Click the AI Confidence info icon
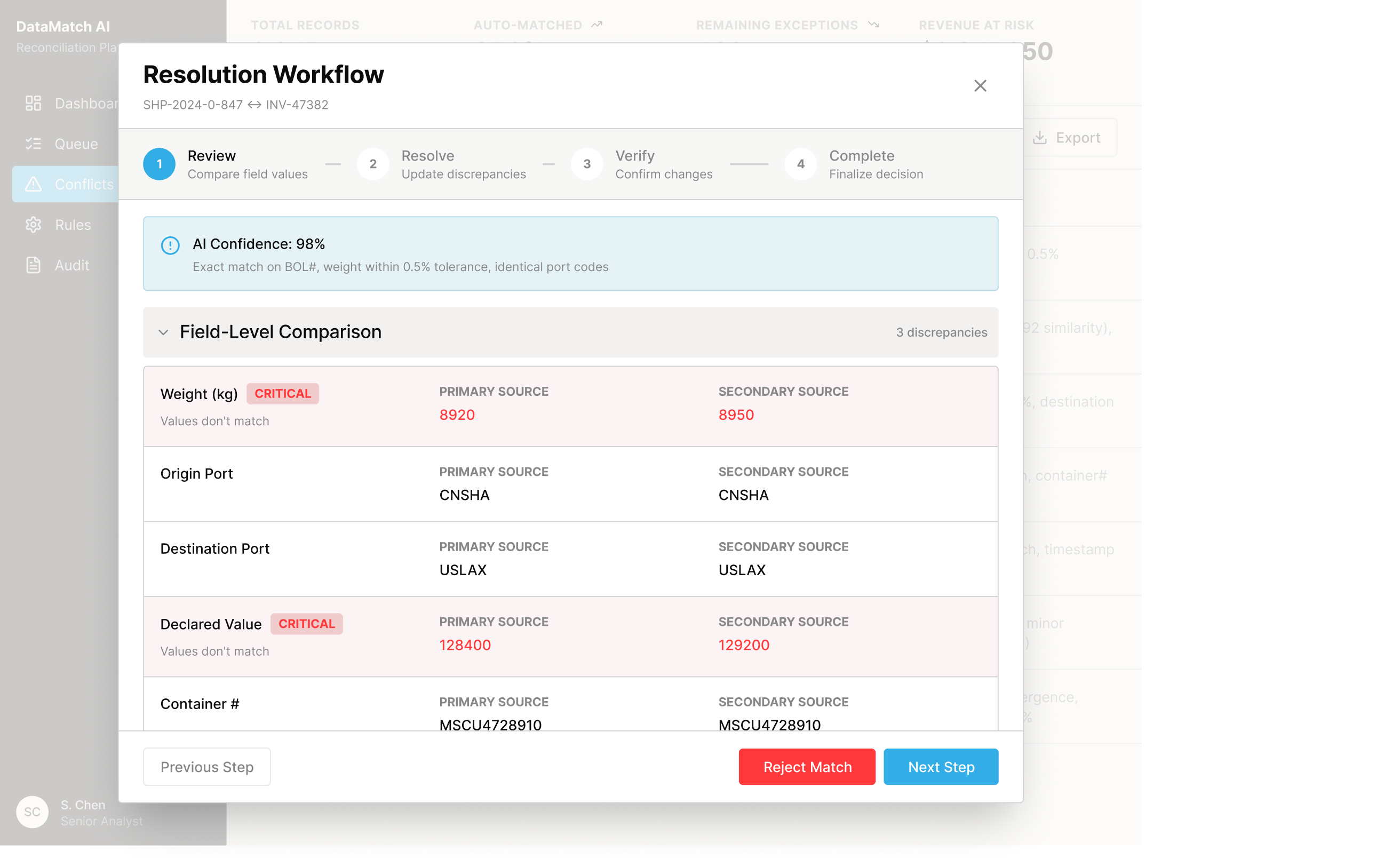This screenshot has height=867, width=1400. (x=170, y=245)
